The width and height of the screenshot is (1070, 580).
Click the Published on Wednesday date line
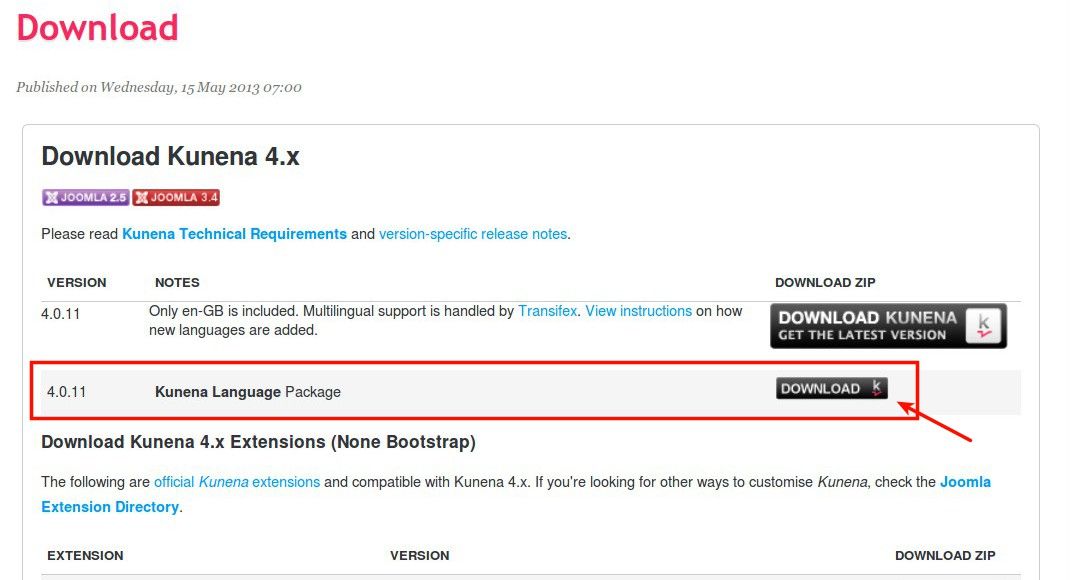(159, 87)
